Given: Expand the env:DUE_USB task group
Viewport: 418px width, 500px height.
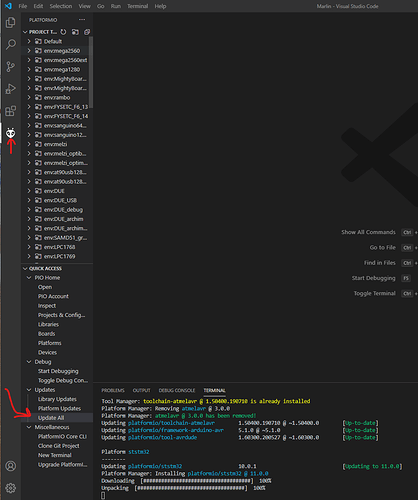Looking at the screenshot, I should coord(29,200).
